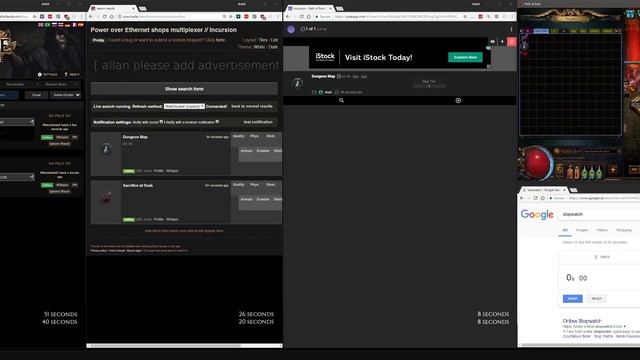Image resolution: width=640 pixels, height=360 pixels.
Task: Click the bug report 'here' link
Action: tap(220, 40)
